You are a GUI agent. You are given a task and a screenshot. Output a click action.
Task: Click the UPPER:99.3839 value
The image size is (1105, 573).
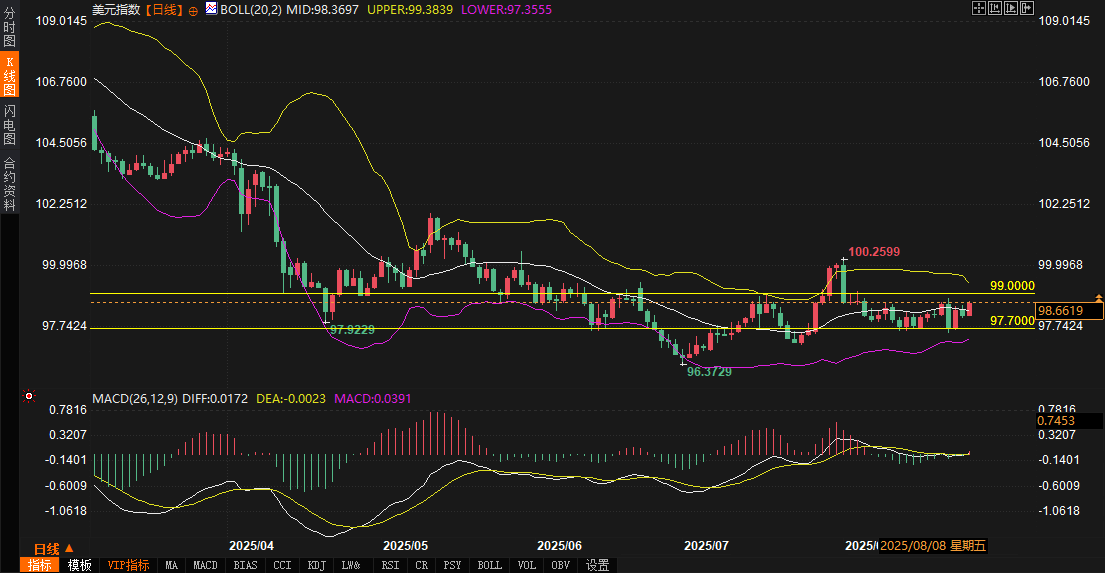[x=410, y=10]
